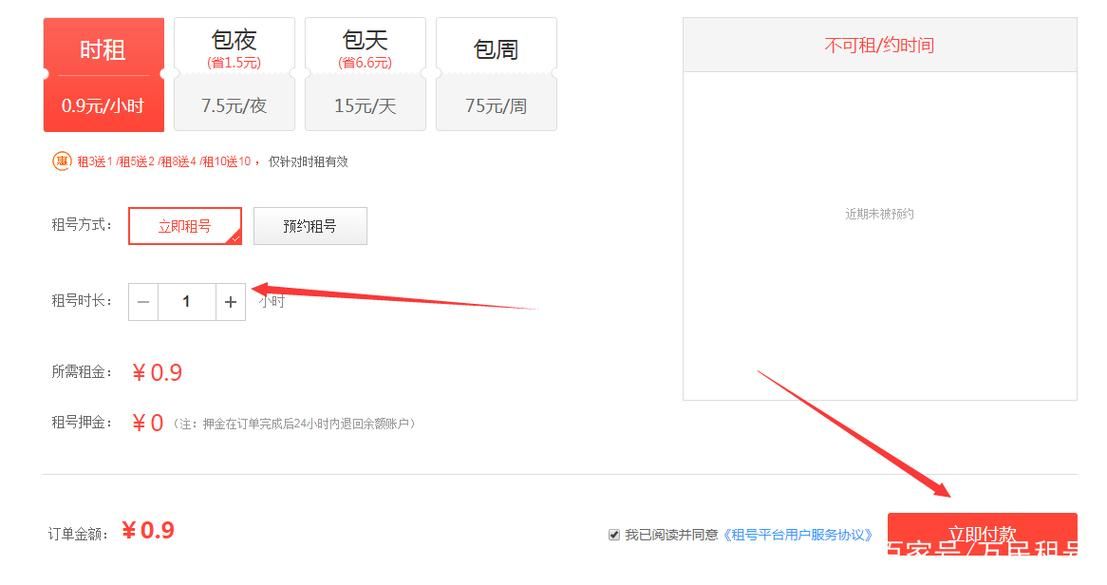The image size is (1107, 585).
Task: Select the 立即租号 rental mode option
Action: coord(185,226)
